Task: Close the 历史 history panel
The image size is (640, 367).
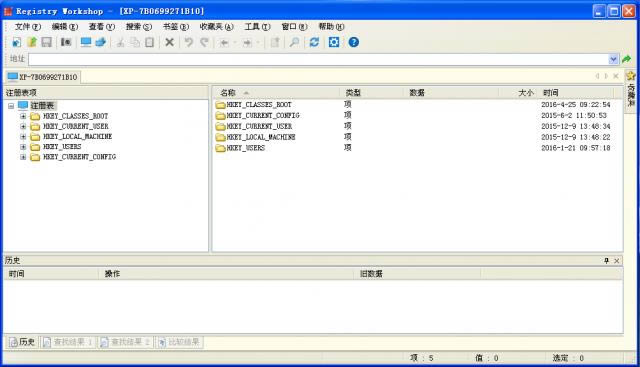Action: coord(617,260)
